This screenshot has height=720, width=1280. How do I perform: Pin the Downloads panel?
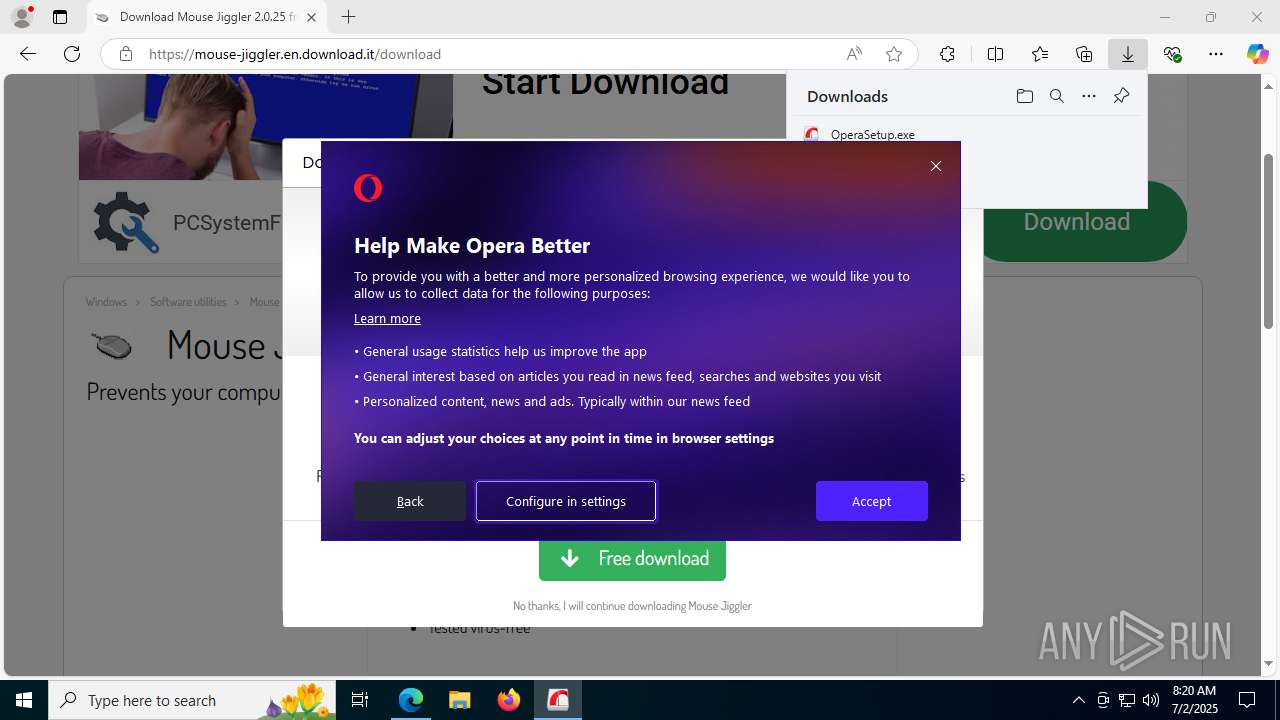[x=1121, y=96]
